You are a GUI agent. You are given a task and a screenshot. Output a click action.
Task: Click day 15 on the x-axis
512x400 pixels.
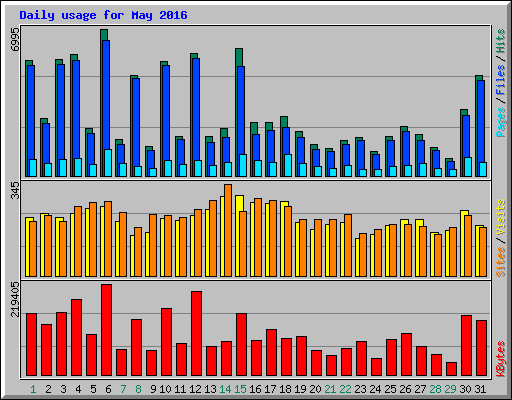(x=240, y=389)
